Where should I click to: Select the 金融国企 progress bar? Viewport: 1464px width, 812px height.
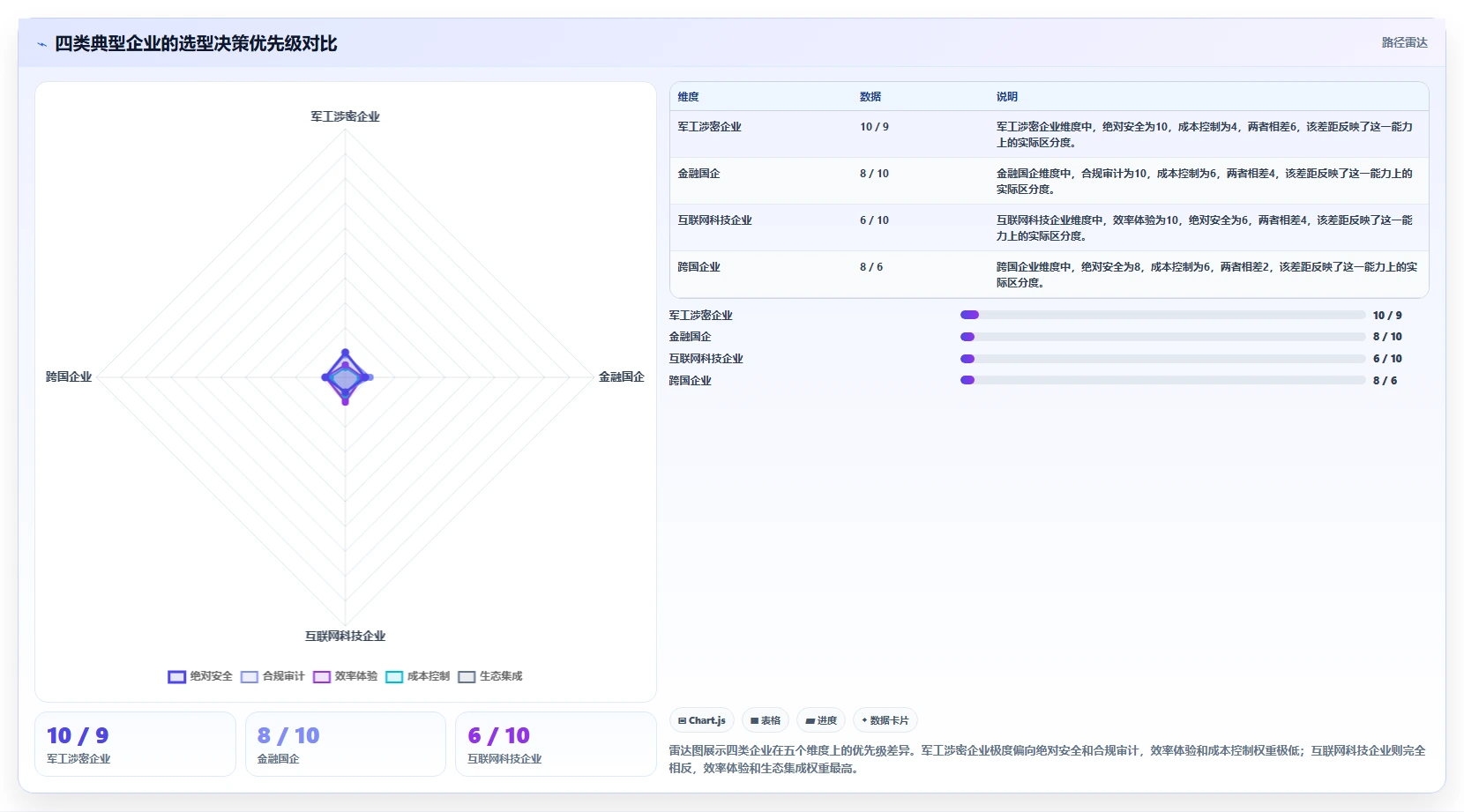pos(1162,337)
